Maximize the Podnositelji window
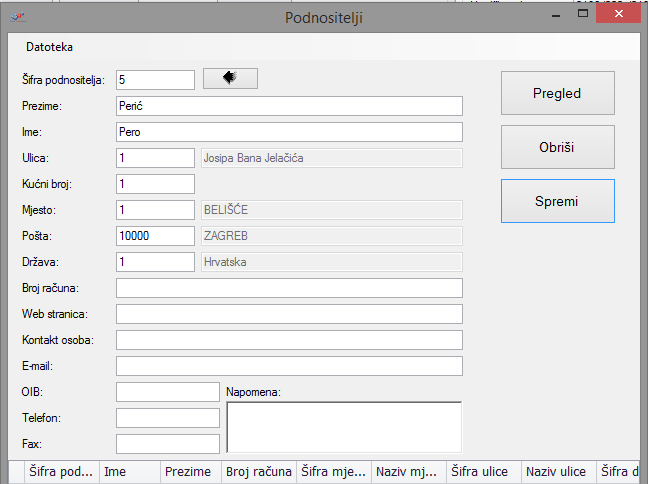The height and width of the screenshot is (484, 648). [x=583, y=14]
